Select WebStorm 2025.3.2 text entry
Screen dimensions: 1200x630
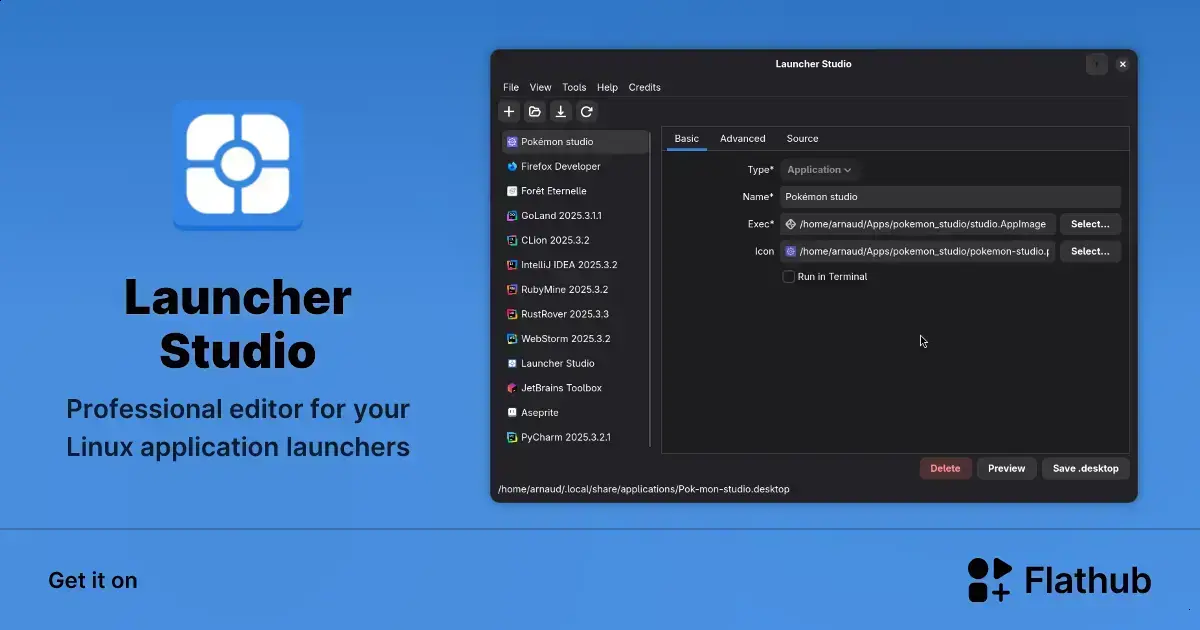pos(566,339)
